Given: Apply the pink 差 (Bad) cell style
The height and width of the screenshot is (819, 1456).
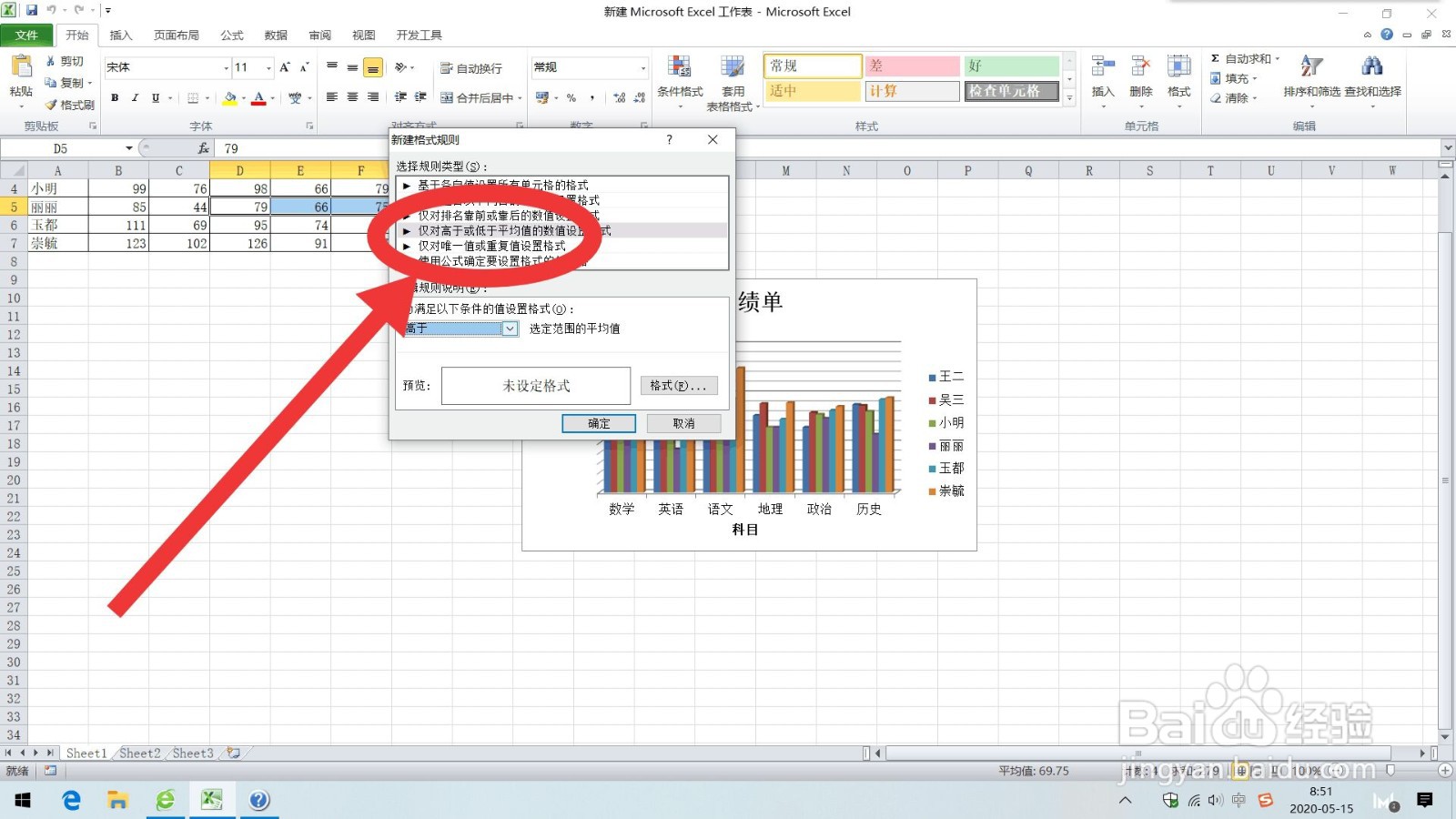Looking at the screenshot, I should coord(912,66).
